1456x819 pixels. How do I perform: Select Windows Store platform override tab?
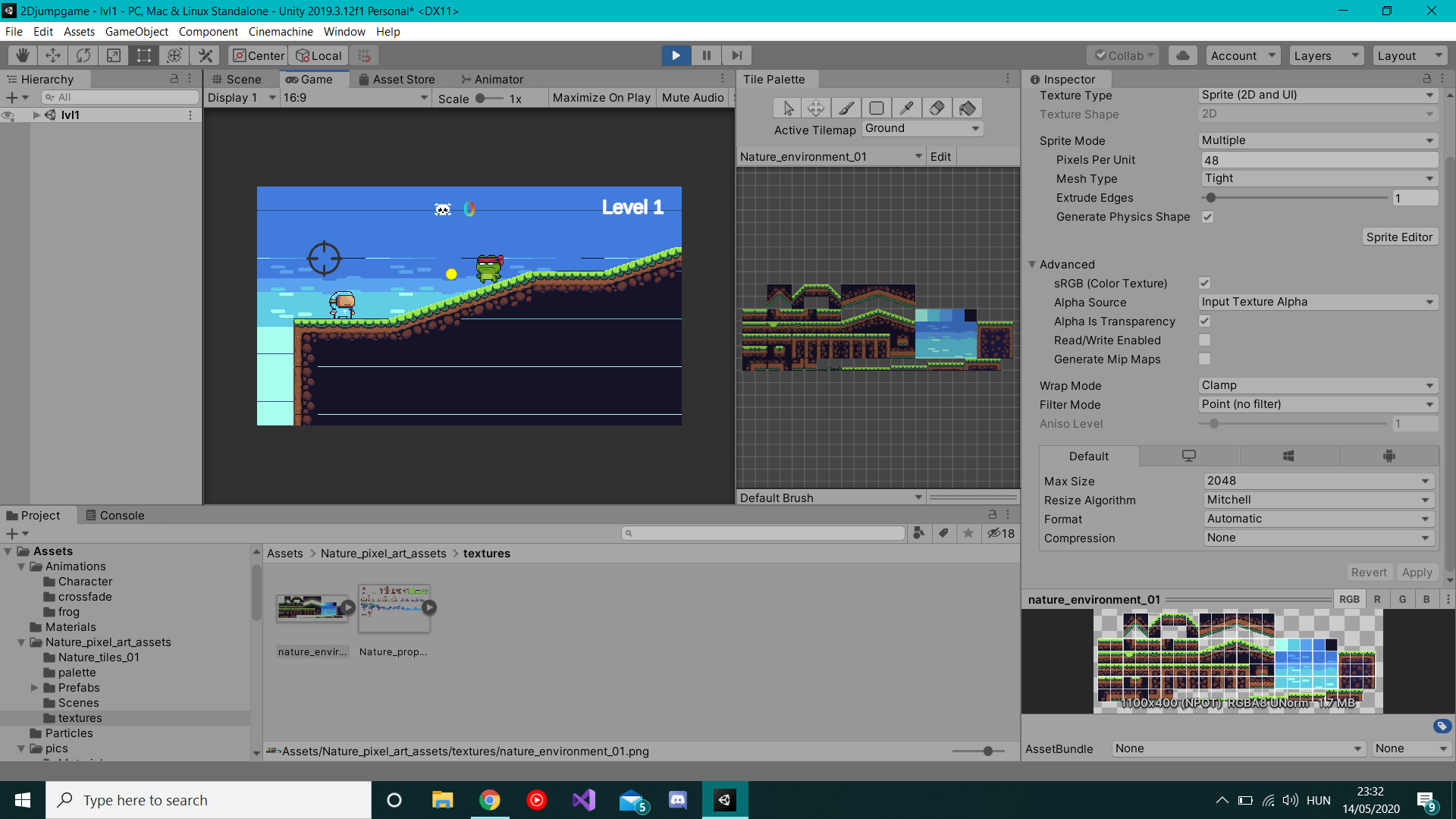click(1288, 456)
